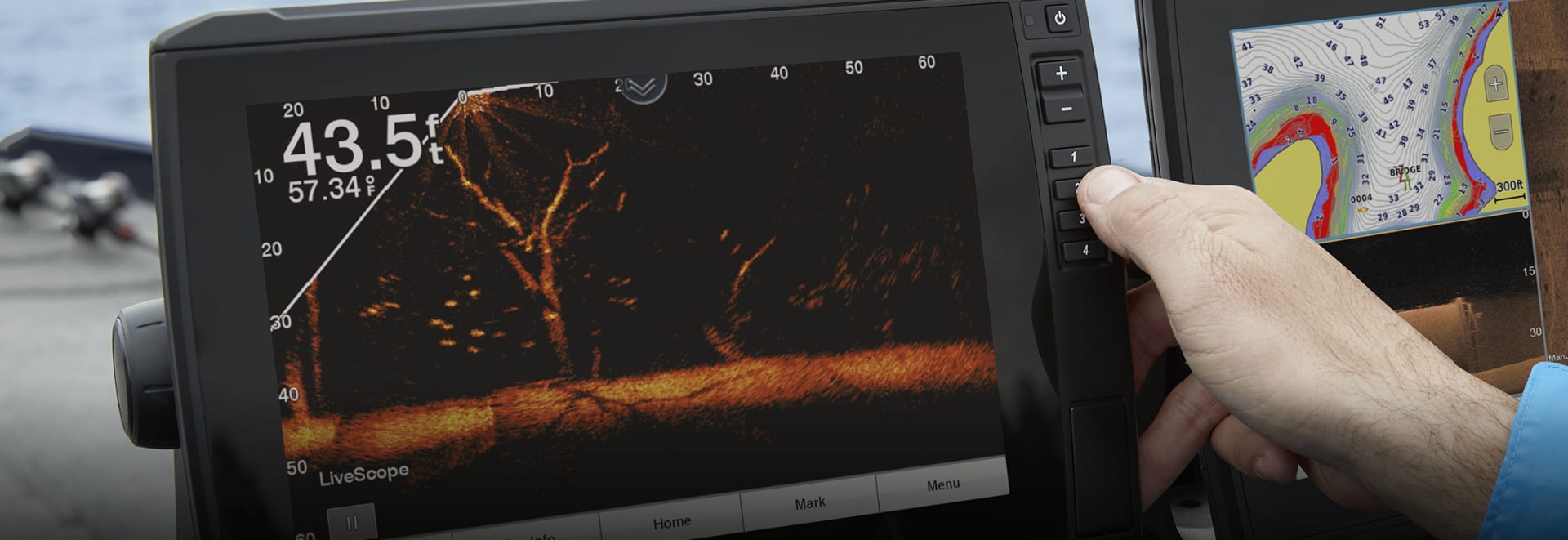Tap the LiveScope label on the sonar
Viewport: 1568px width, 540px height.
click(x=363, y=475)
